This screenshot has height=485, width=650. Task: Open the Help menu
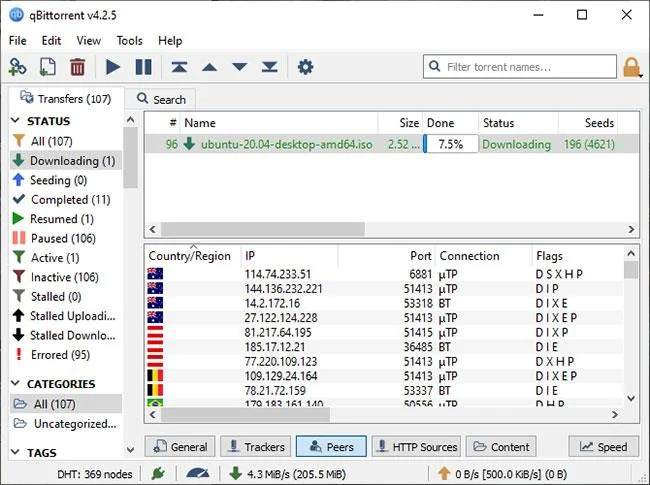(170, 41)
